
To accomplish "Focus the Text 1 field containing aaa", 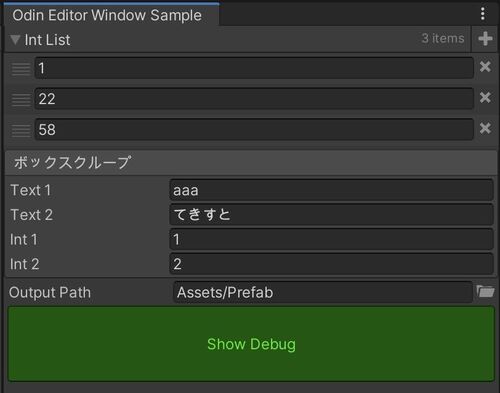I will (x=331, y=190).
